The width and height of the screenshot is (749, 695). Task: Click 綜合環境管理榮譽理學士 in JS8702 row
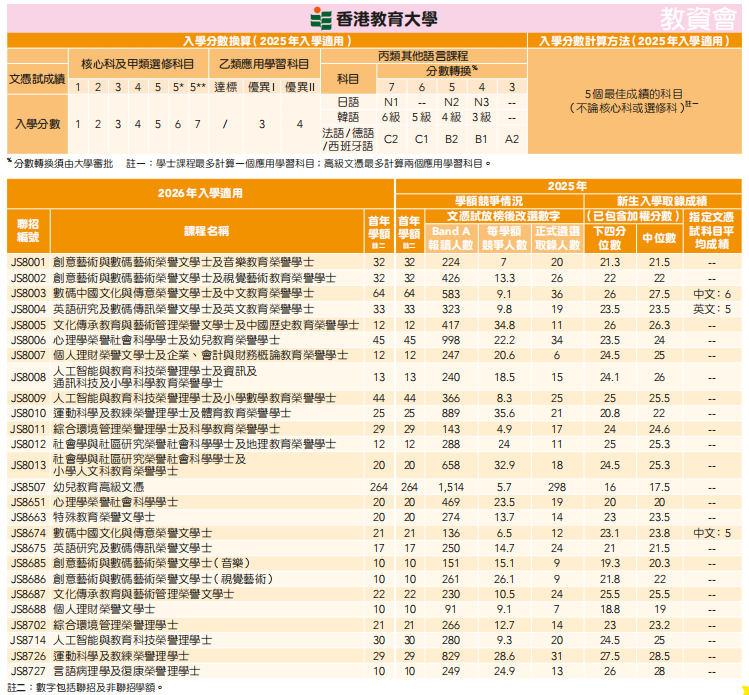pyautogui.click(x=115, y=625)
